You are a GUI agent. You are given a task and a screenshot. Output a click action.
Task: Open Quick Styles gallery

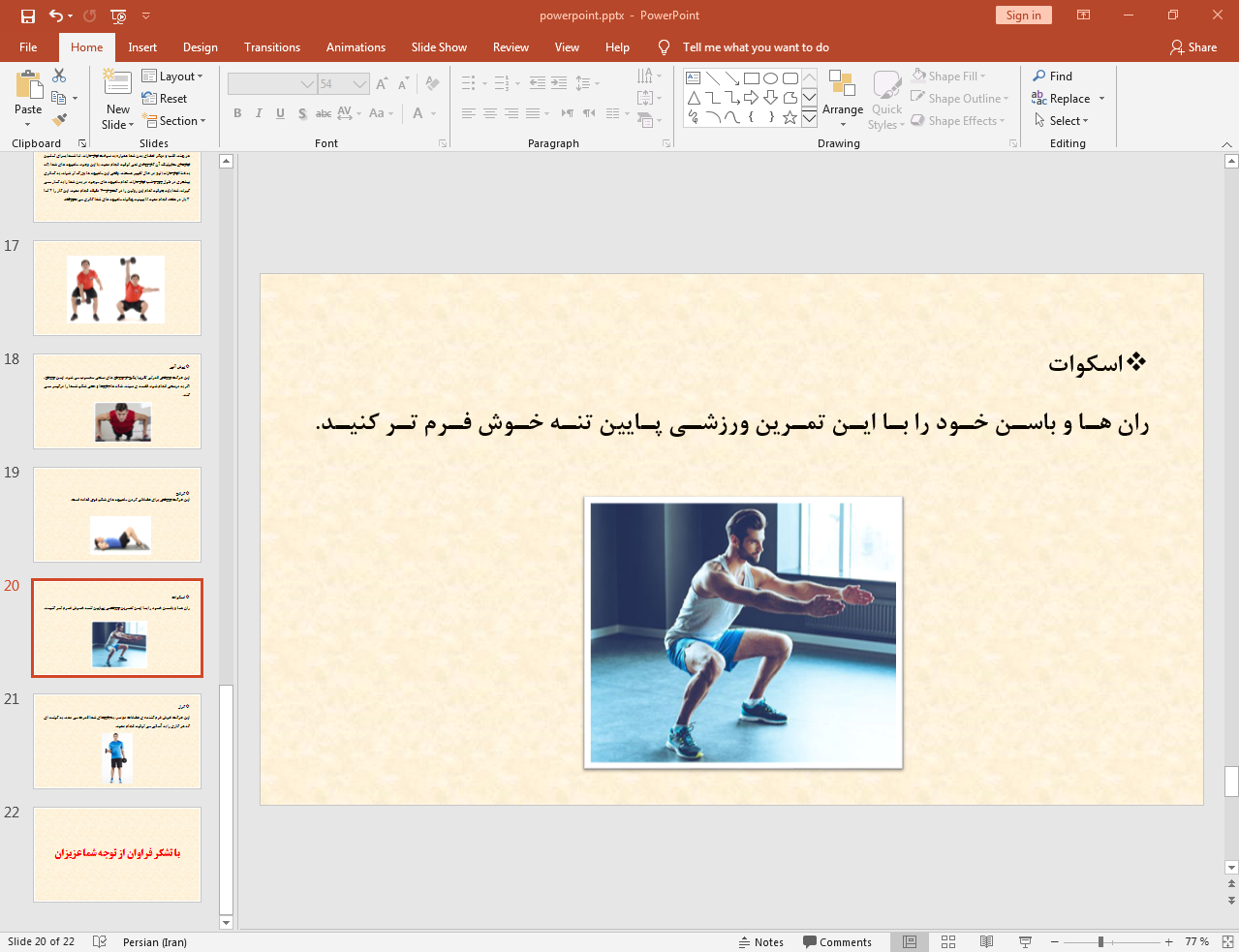[x=886, y=98]
